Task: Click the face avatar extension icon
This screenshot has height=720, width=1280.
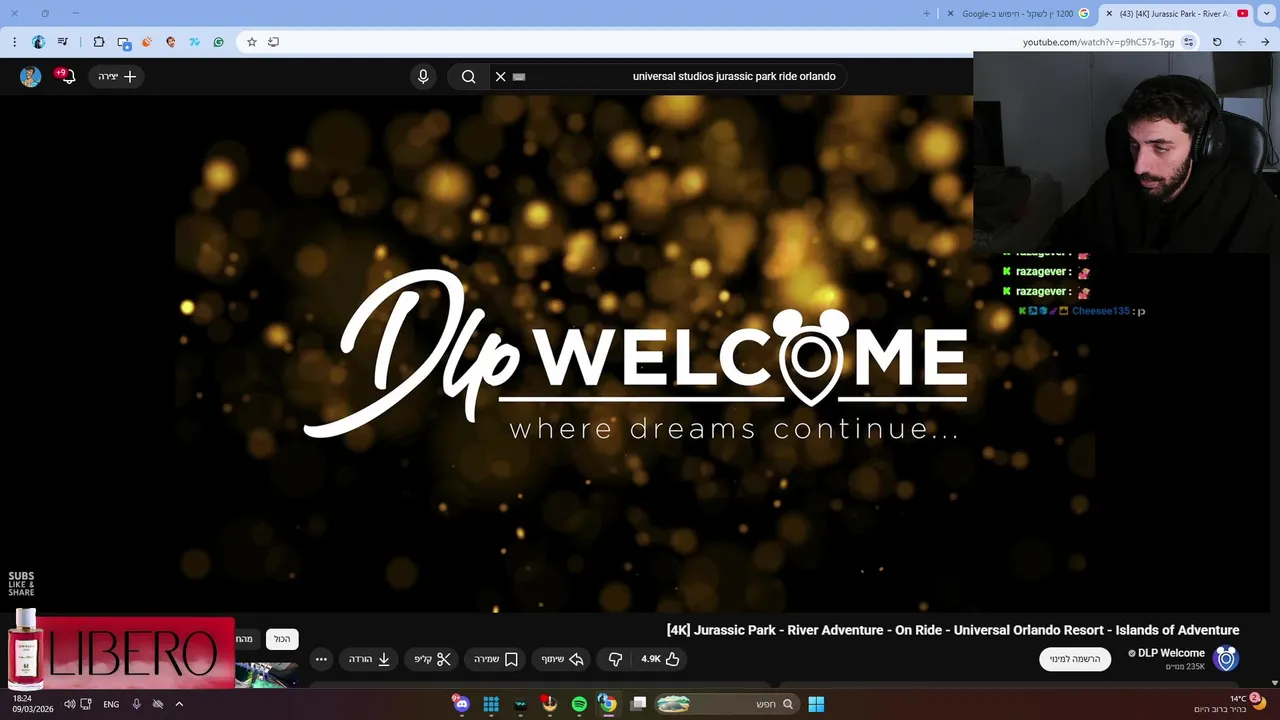Action: coord(171,42)
